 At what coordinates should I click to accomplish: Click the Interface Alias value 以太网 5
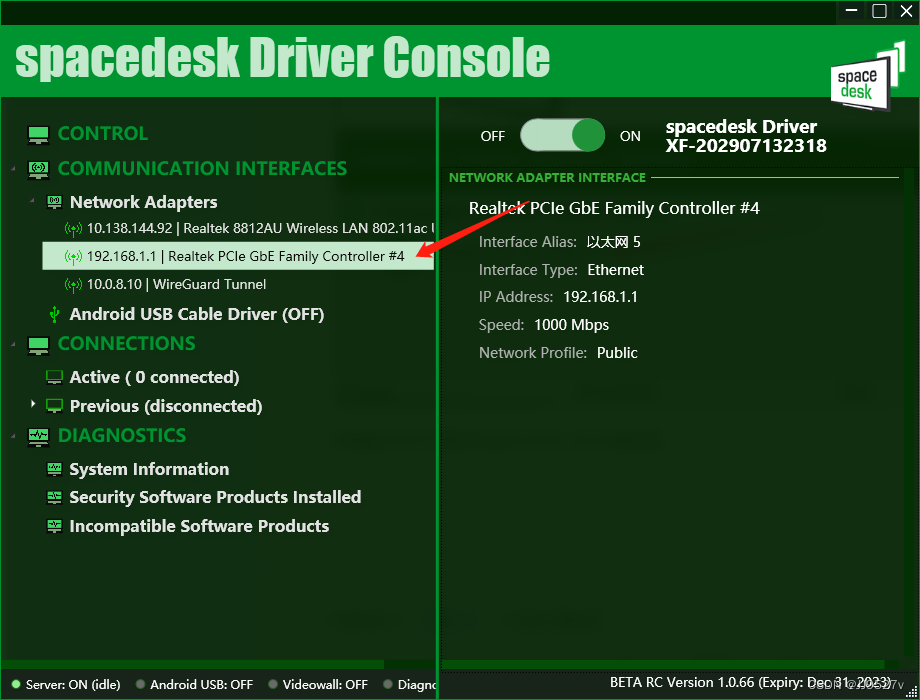(x=614, y=242)
